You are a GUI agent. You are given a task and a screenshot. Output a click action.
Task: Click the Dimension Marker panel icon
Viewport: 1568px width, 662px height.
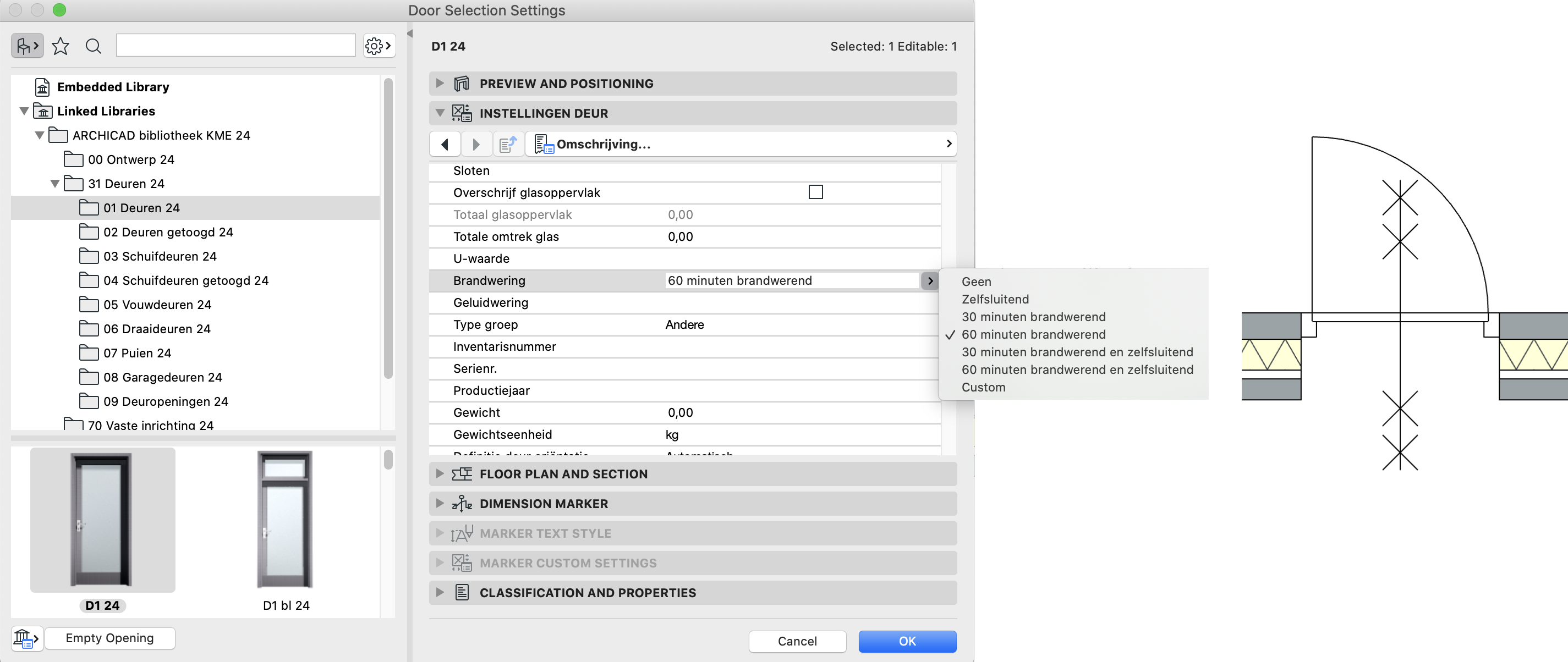(x=462, y=504)
